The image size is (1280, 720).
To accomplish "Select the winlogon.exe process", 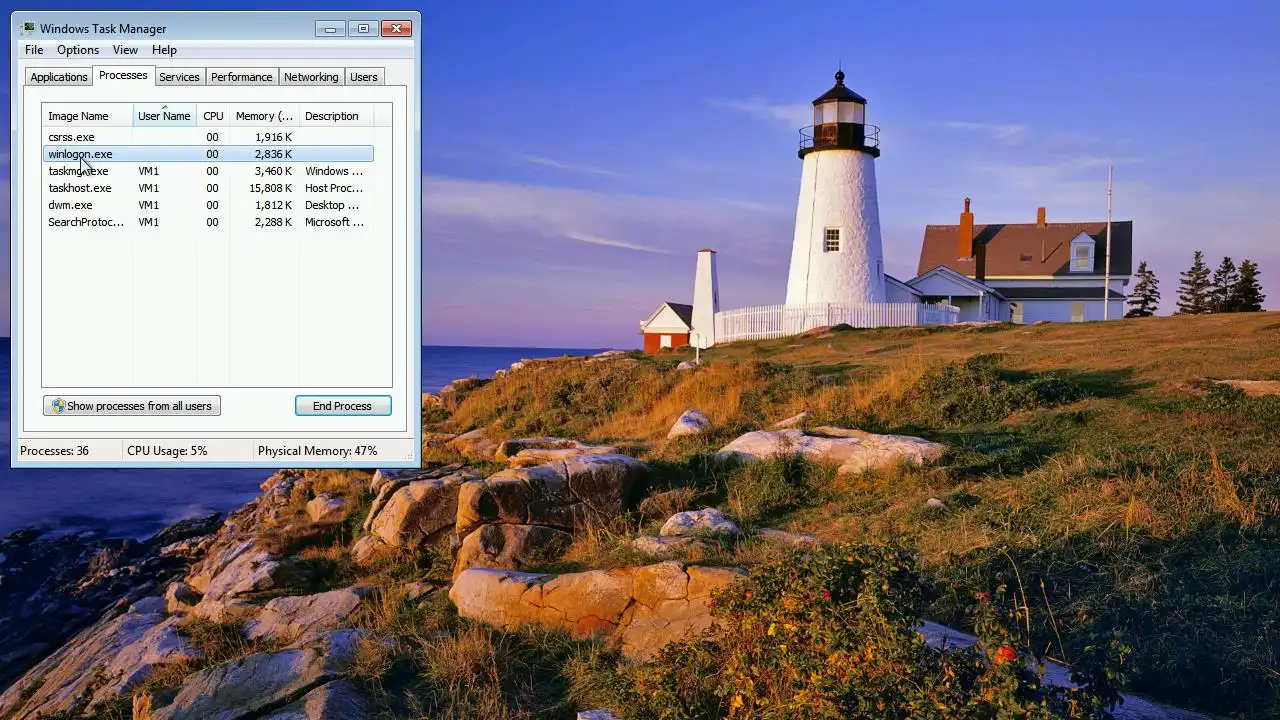I will click(208, 154).
